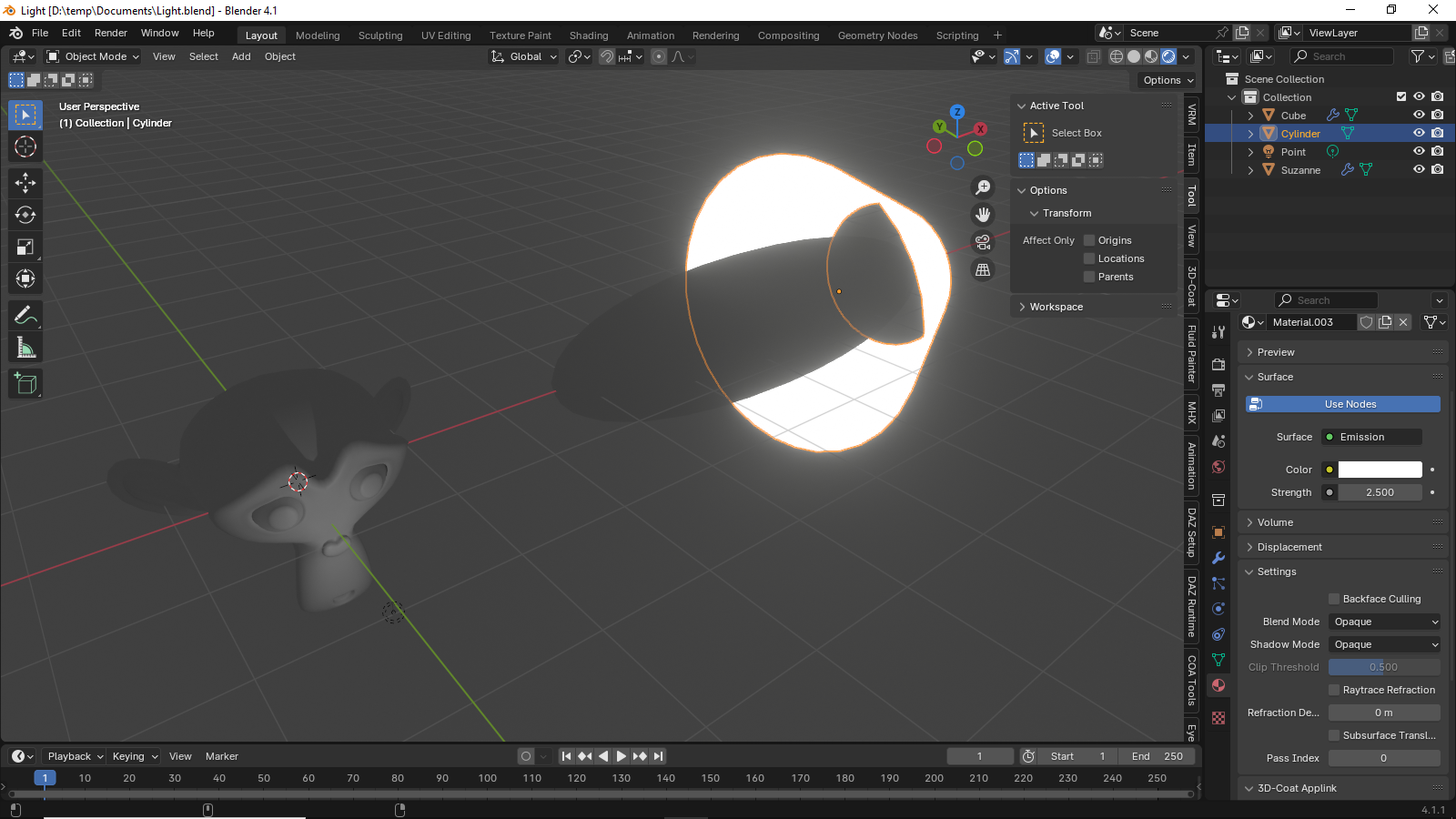
Task: Hide Suzanne in viewport via eye icon
Action: click(x=1419, y=169)
